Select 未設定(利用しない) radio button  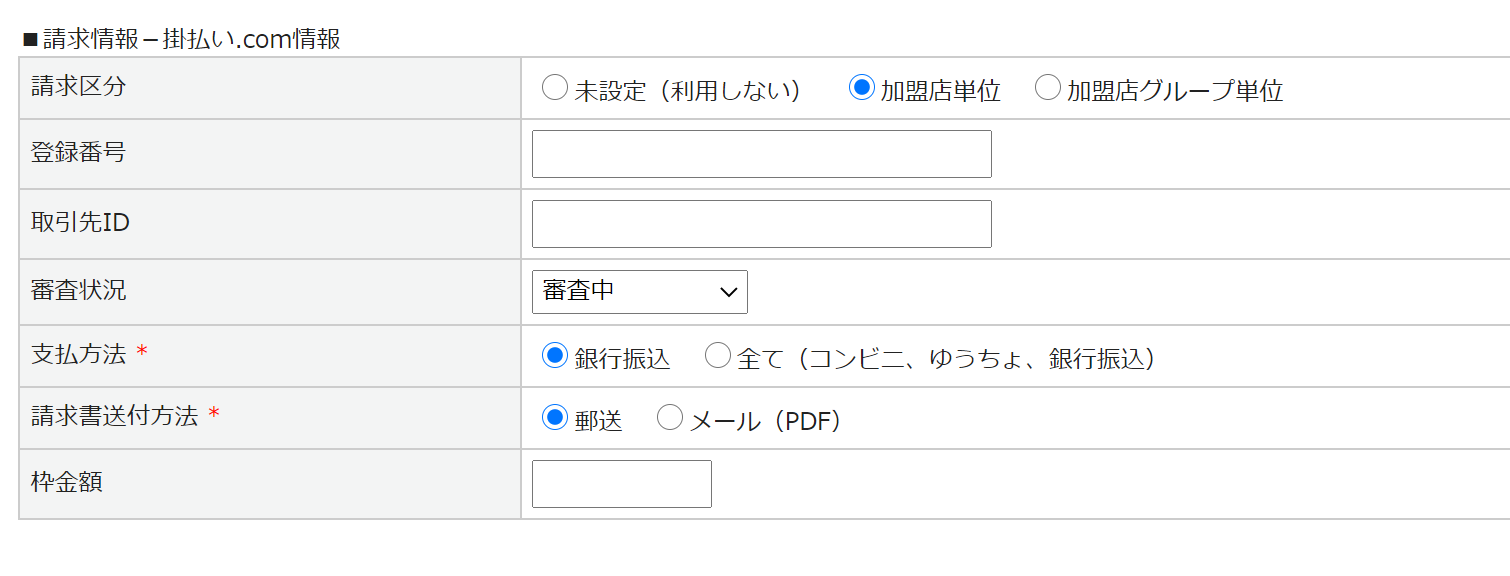click(x=554, y=89)
